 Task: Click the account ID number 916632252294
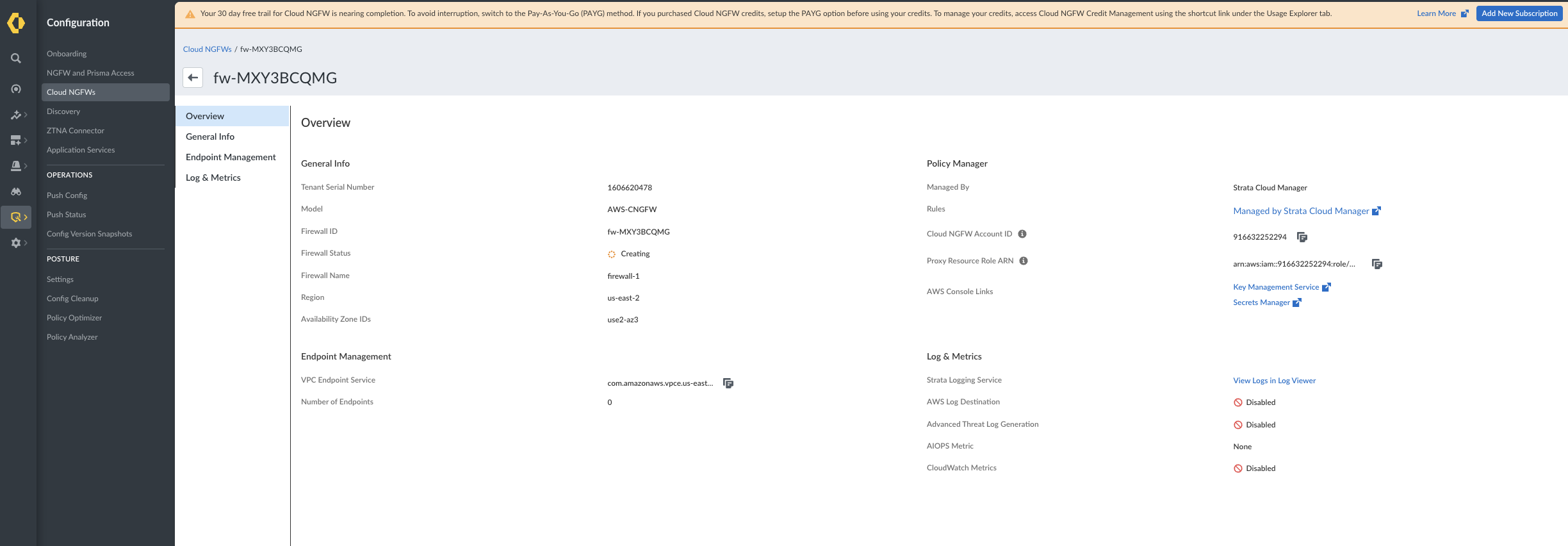[1260, 237]
